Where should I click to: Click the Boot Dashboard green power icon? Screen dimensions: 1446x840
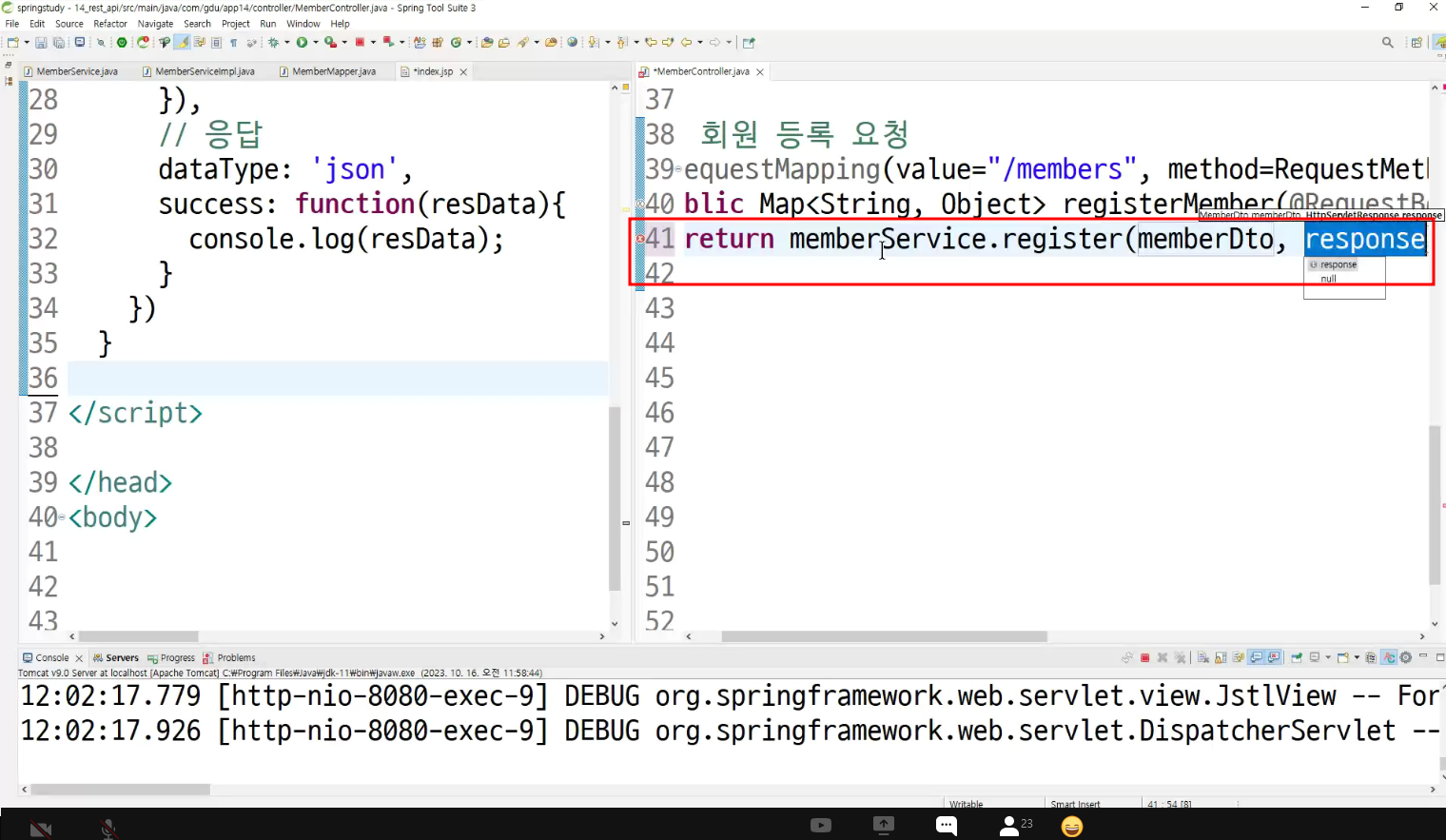click(x=122, y=43)
